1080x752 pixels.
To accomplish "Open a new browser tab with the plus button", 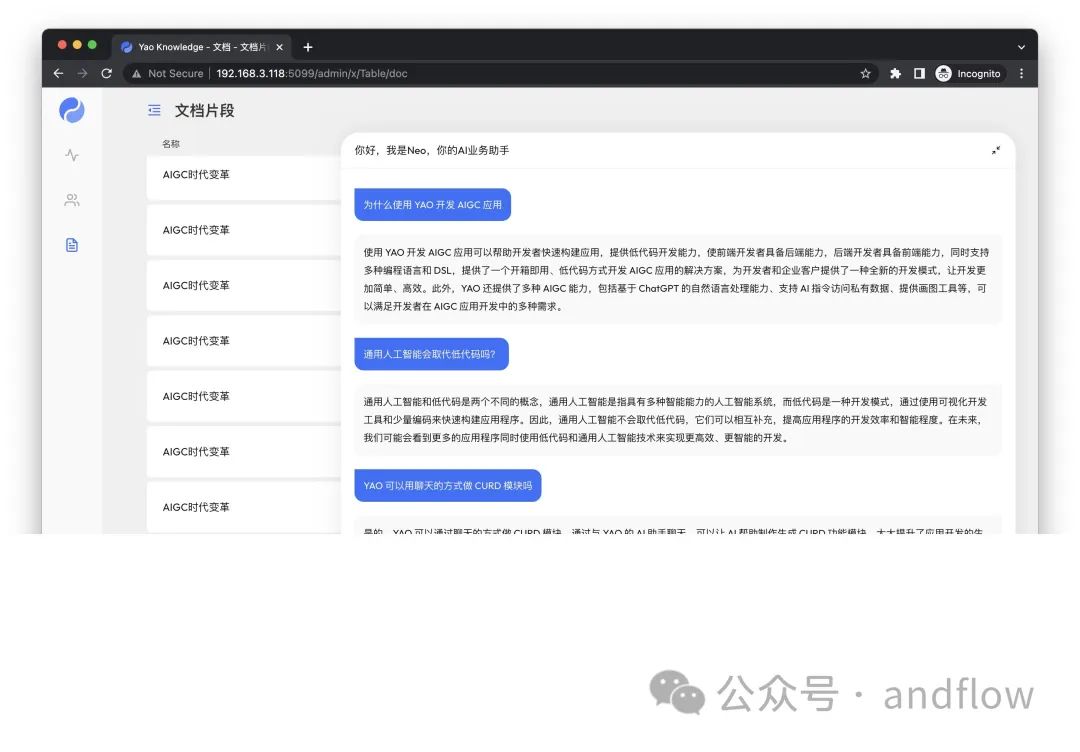I will [308, 46].
